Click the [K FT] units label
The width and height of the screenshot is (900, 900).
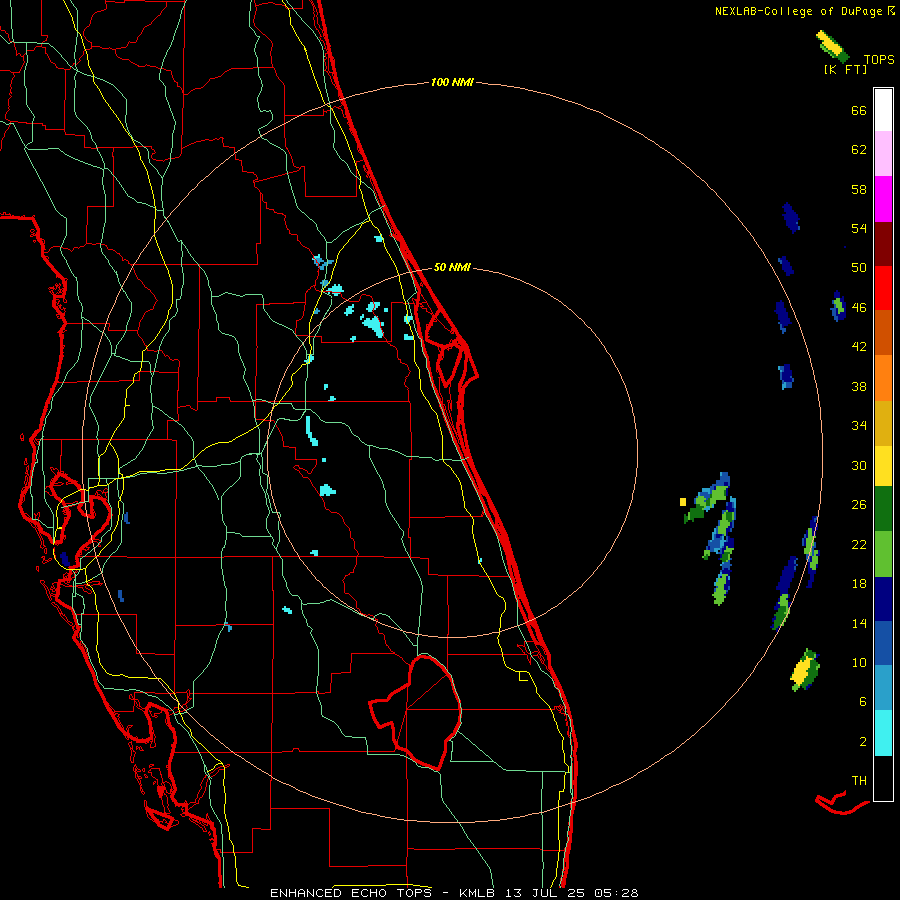[845, 69]
